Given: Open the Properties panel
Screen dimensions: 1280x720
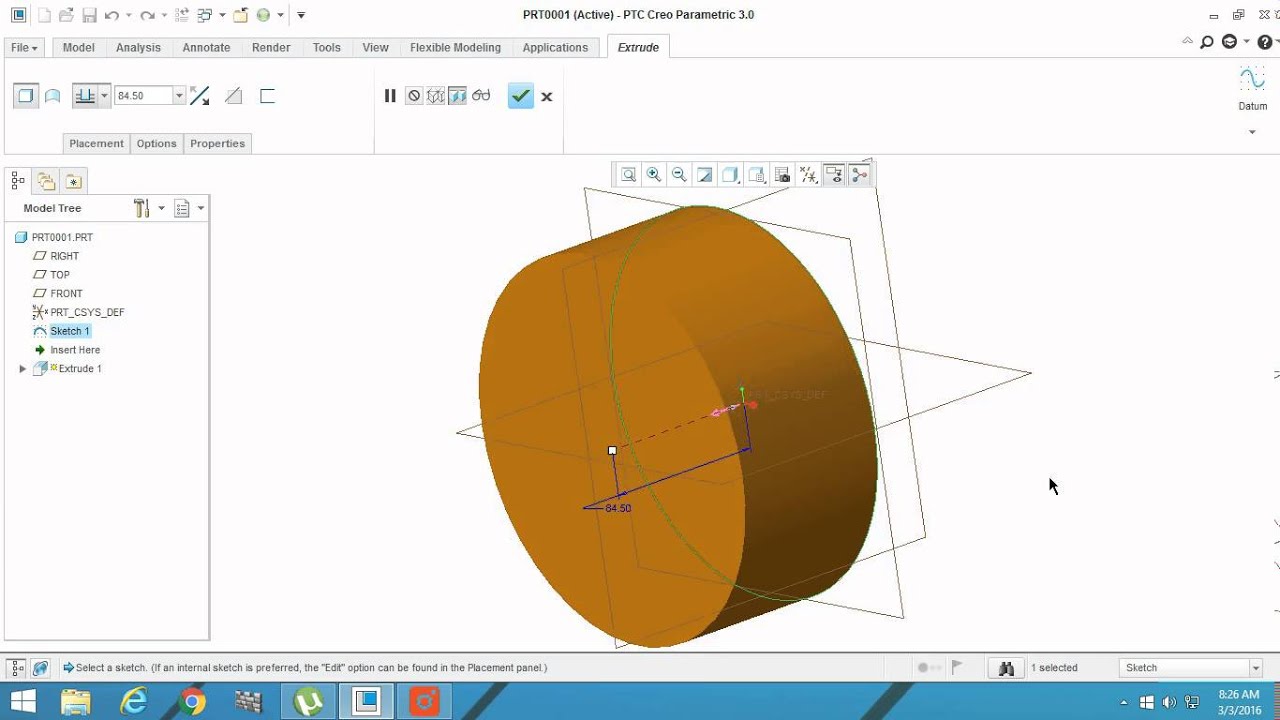Looking at the screenshot, I should 218,143.
